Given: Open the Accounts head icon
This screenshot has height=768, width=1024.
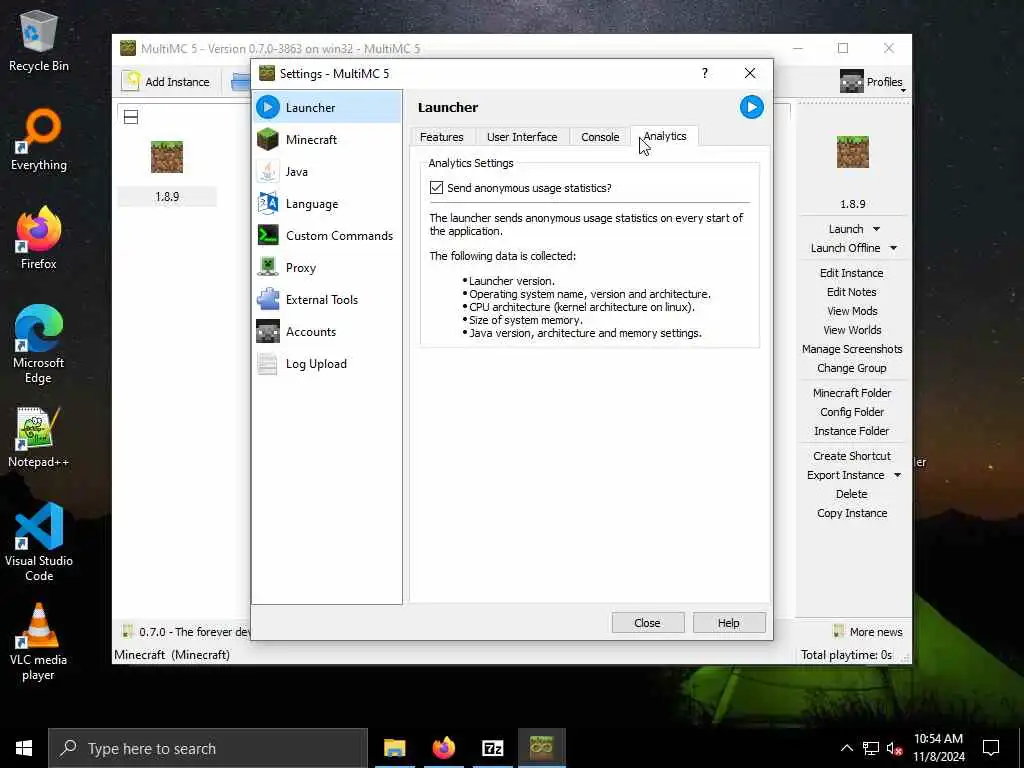Looking at the screenshot, I should [268, 331].
